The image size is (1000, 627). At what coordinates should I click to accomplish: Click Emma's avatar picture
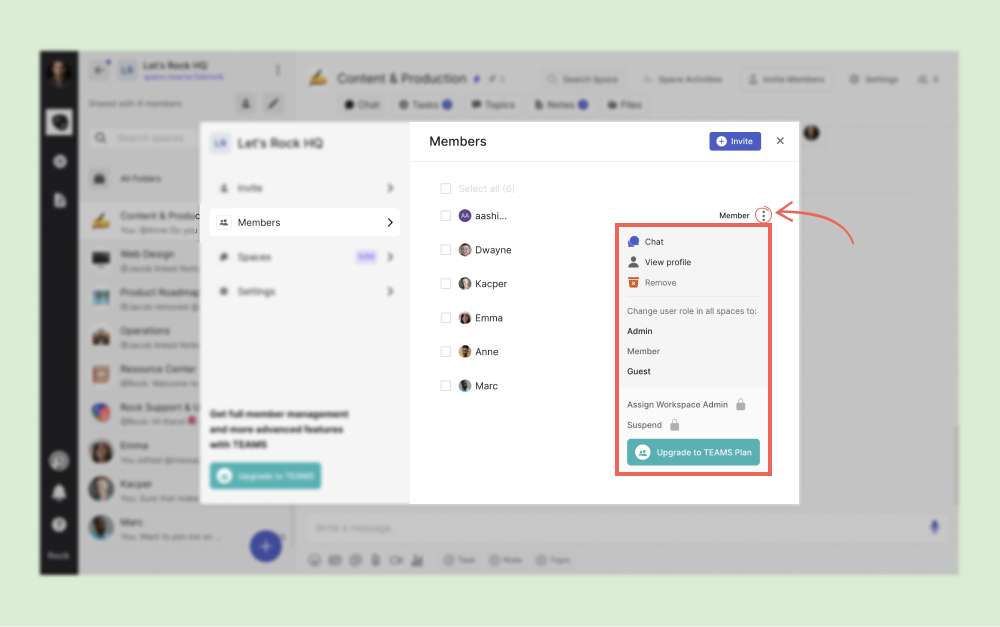click(465, 318)
